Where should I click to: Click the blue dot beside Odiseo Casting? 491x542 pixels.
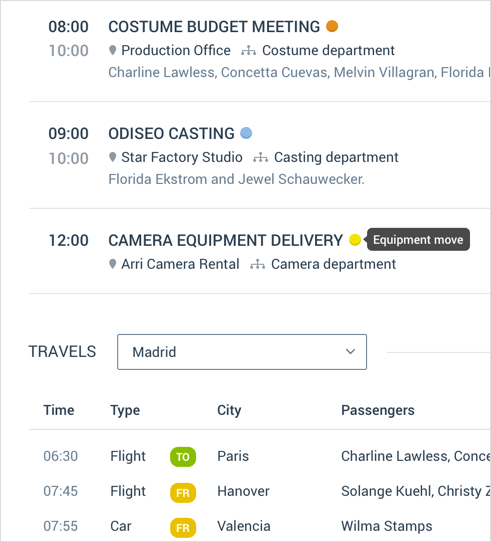coord(246,133)
